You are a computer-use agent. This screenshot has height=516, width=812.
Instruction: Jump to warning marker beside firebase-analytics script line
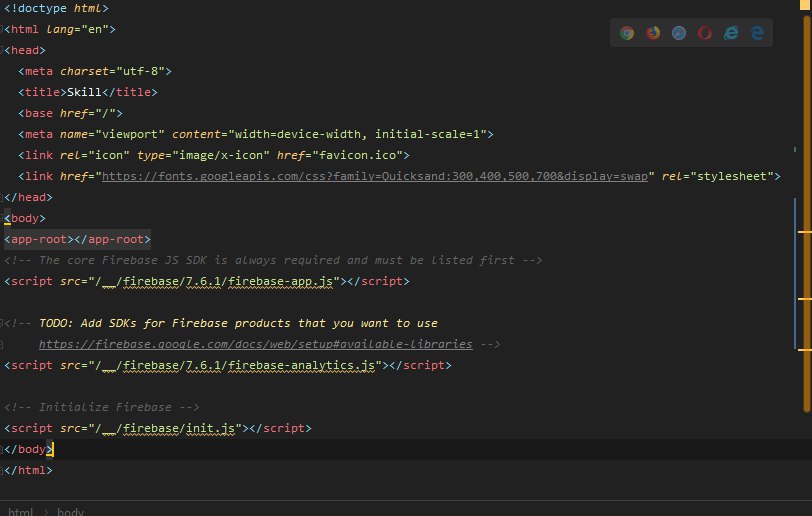tap(805, 350)
